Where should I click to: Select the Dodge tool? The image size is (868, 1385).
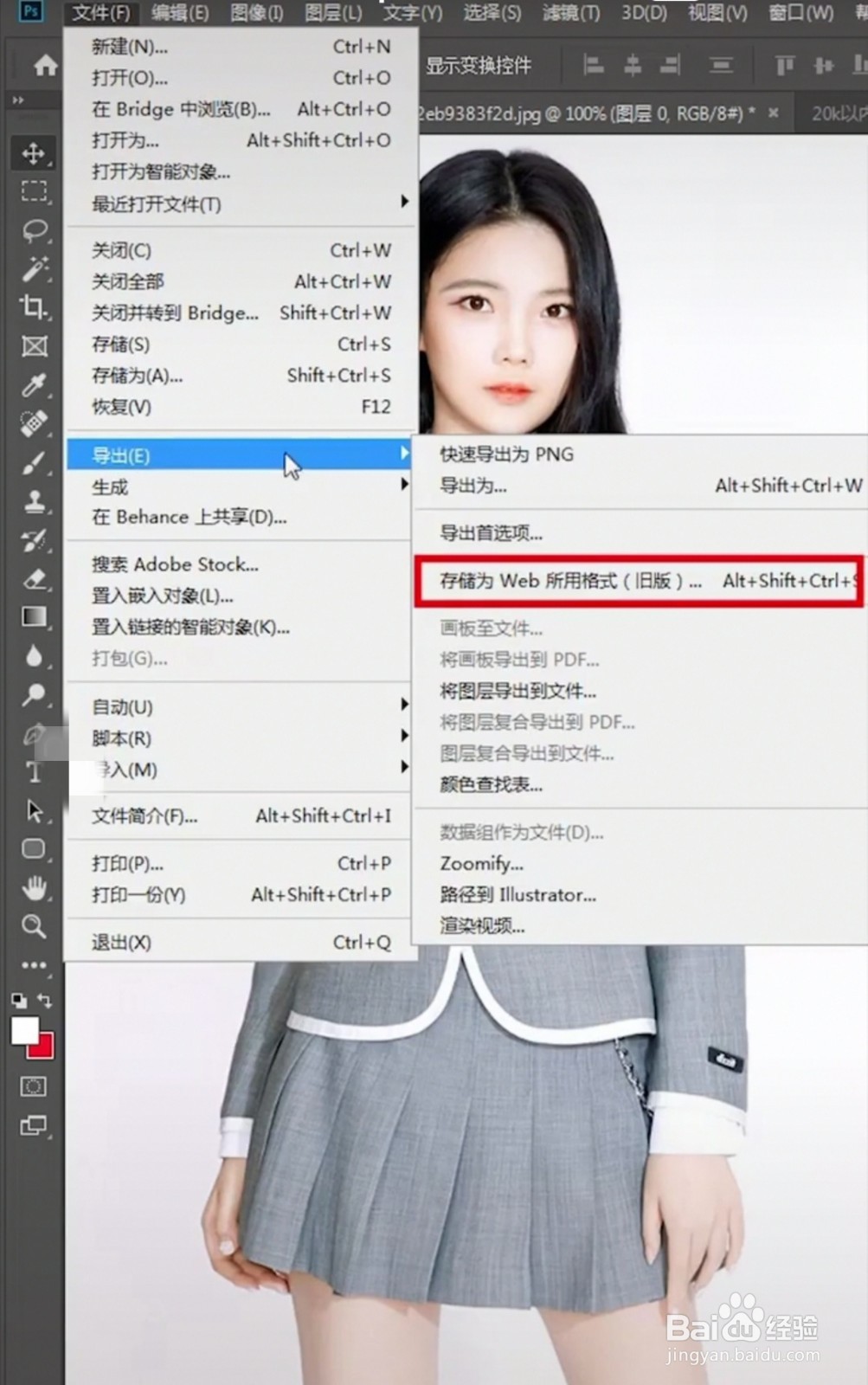34,694
